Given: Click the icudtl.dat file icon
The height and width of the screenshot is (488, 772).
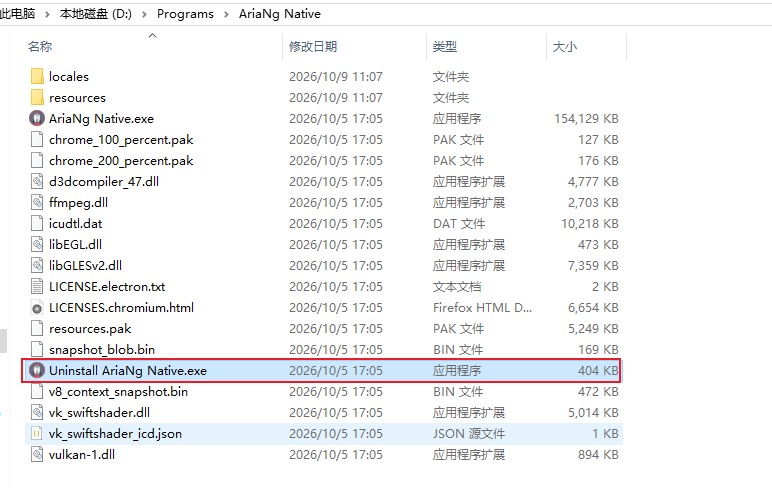Looking at the screenshot, I should pos(37,224).
